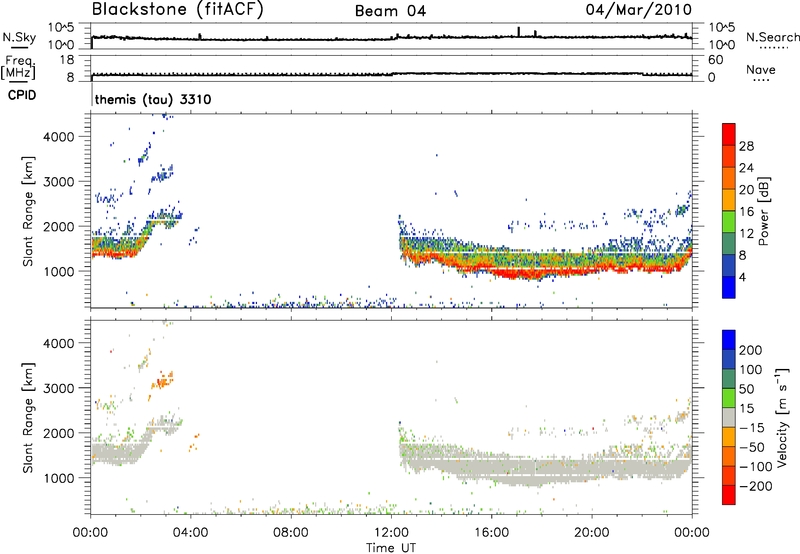Image resolution: width=800 pixels, height=554 pixels.
Task: Click the Freq. [MHz] axis label
Action: click(18, 67)
